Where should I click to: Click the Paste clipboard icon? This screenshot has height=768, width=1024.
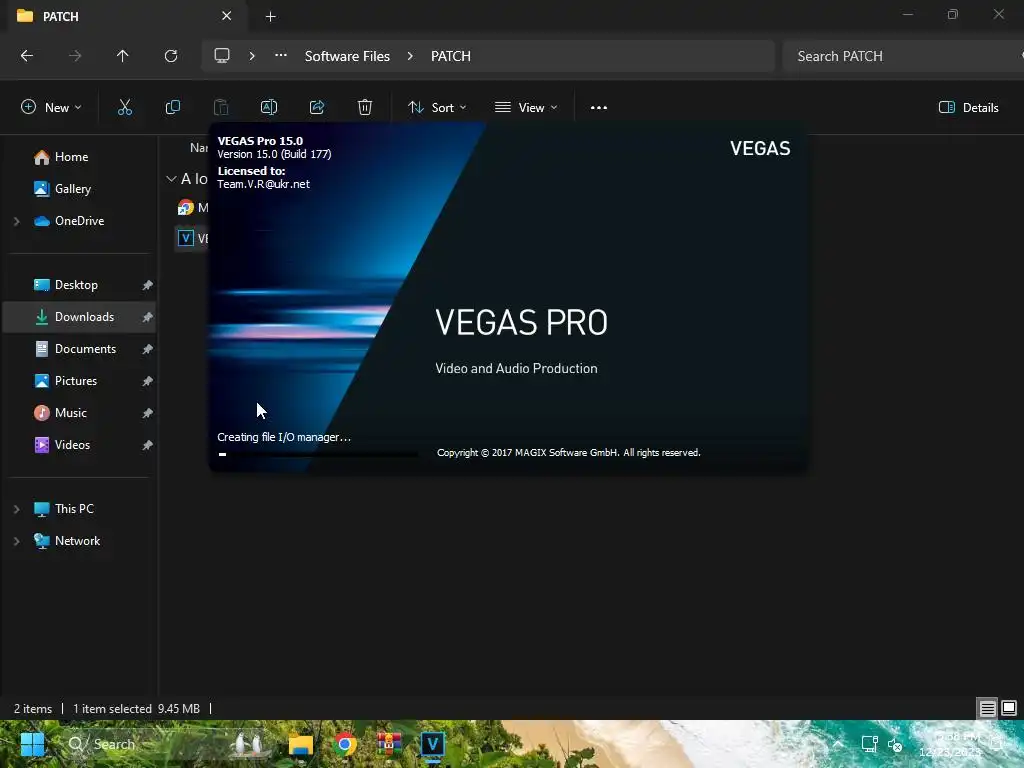[221, 108]
